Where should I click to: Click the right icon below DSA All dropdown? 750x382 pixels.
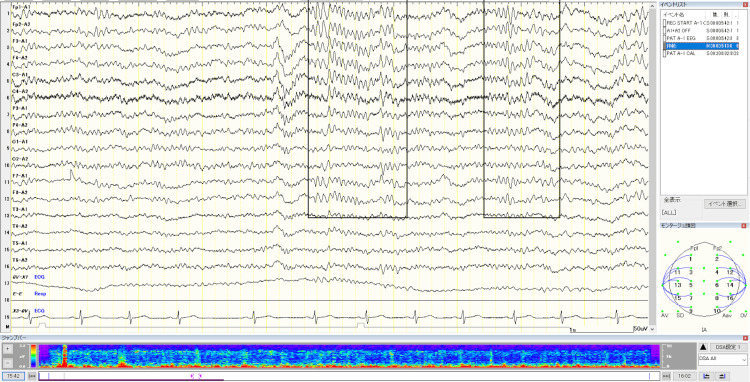723,376
